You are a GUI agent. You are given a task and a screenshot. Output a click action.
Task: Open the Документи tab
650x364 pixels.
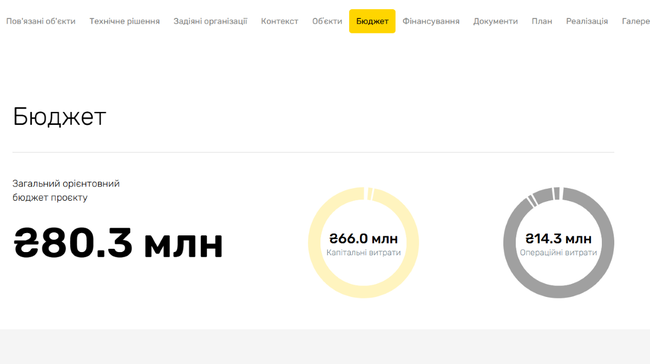(495, 21)
